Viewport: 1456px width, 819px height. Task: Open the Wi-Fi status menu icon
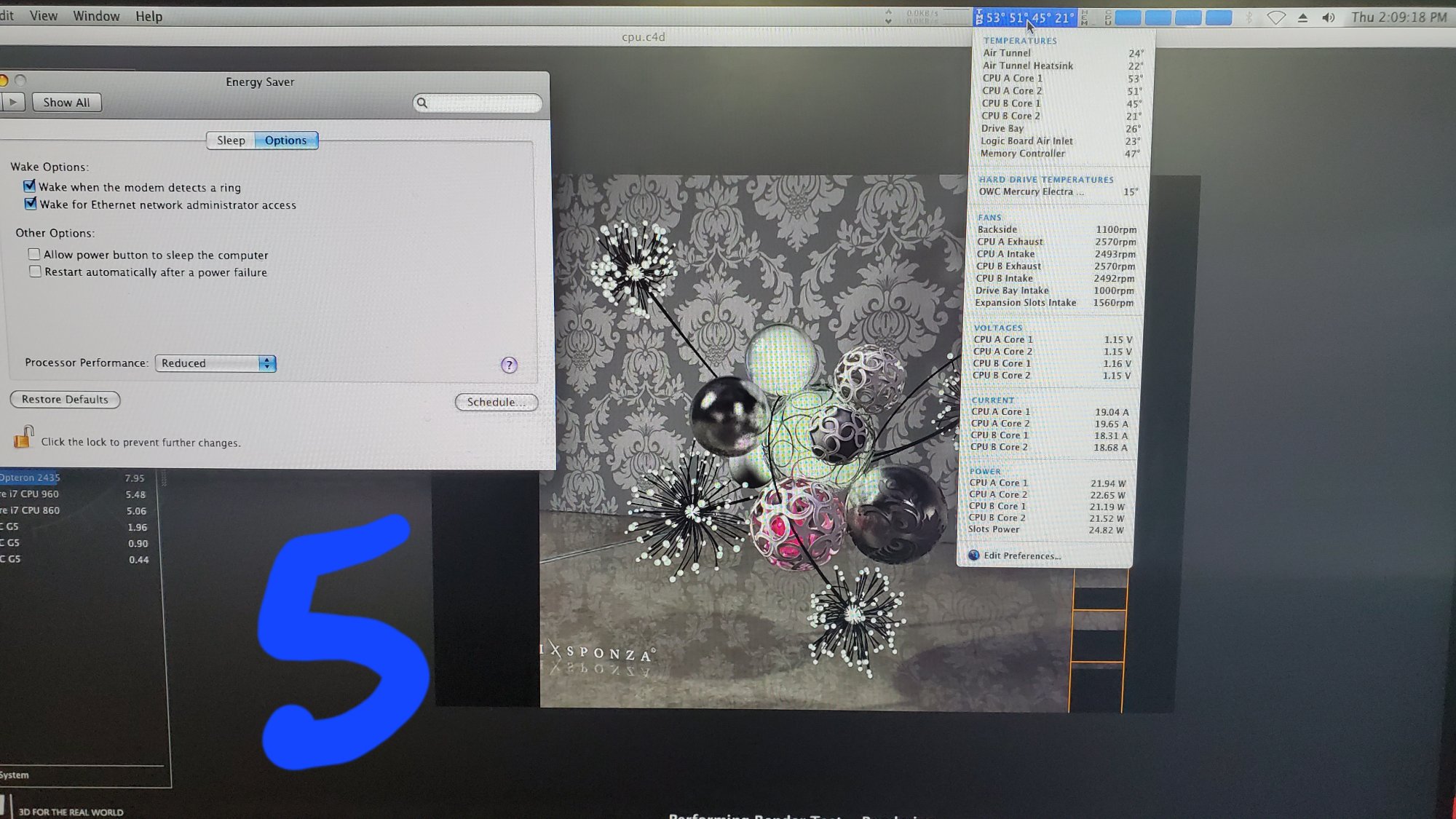[x=1275, y=17]
